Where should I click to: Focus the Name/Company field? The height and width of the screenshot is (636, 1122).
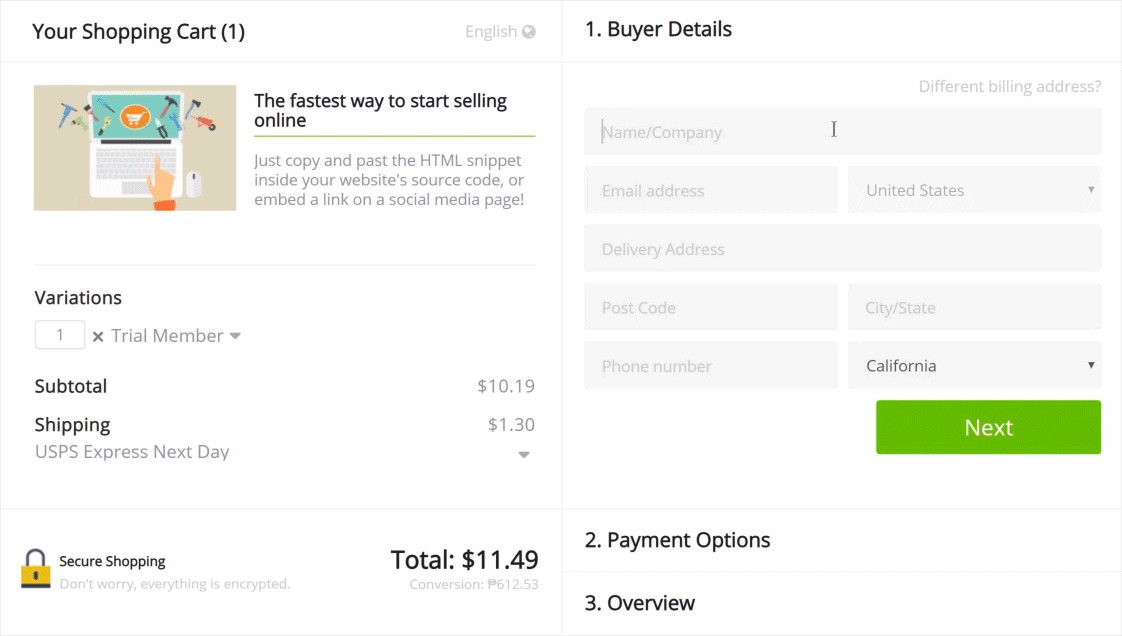[x=842, y=132]
